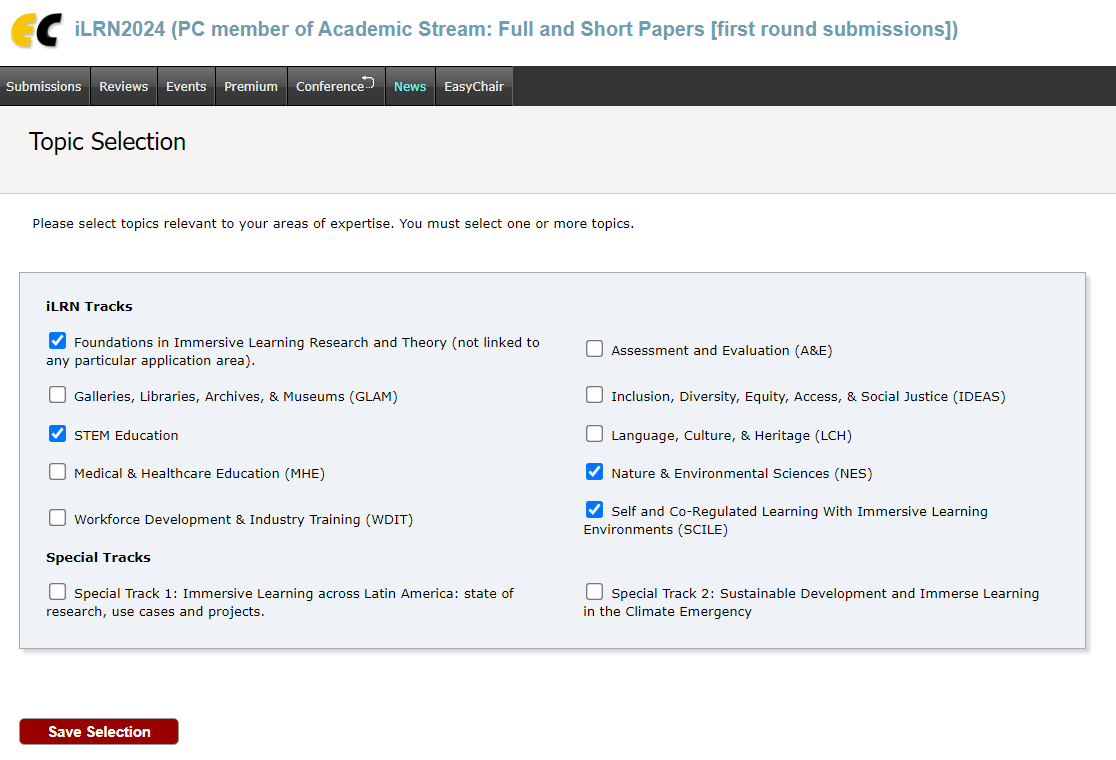
Task: Check Special Track 1 Latin America checkbox
Action: click(x=58, y=592)
